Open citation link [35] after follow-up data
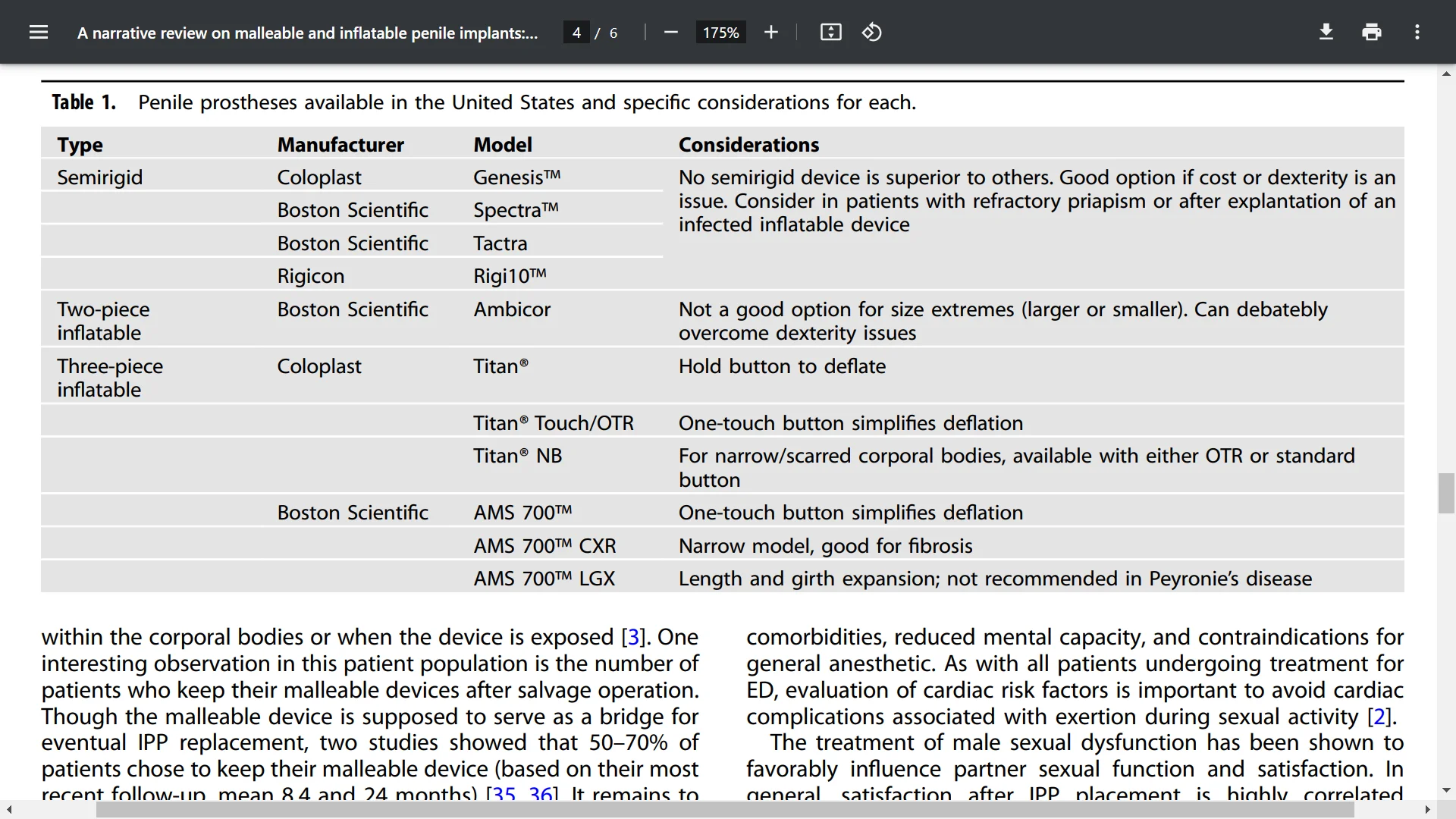The width and height of the screenshot is (1456, 819). click(x=504, y=794)
